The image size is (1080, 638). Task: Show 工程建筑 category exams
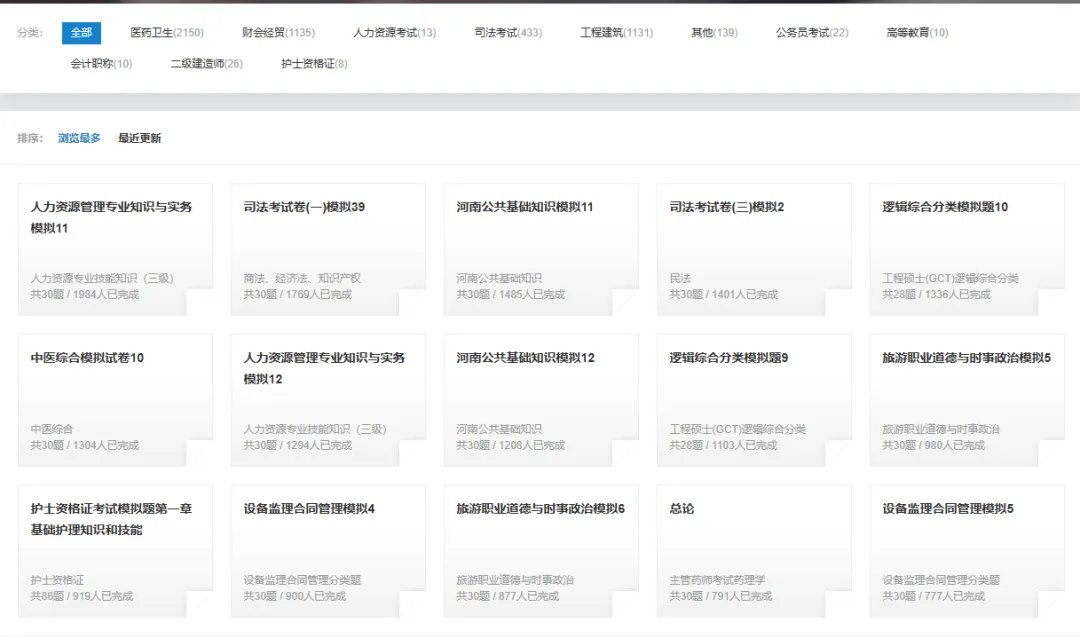click(x=616, y=33)
